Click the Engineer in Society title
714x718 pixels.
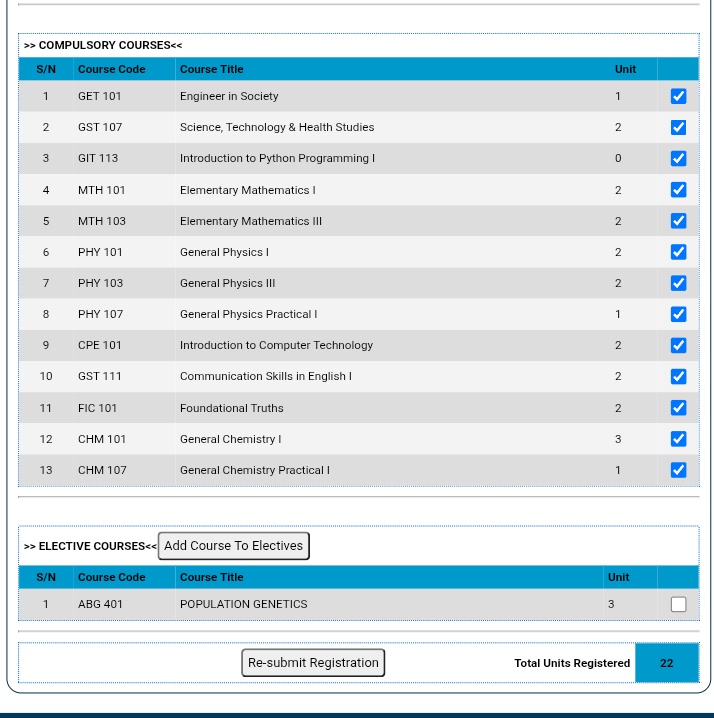coord(229,96)
